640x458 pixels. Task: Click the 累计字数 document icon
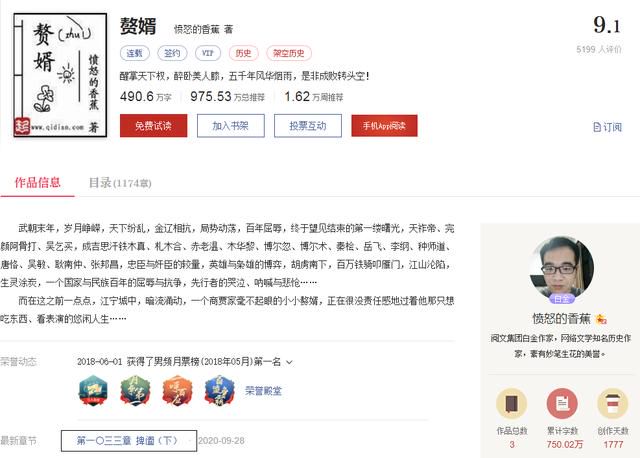[x=562, y=404]
